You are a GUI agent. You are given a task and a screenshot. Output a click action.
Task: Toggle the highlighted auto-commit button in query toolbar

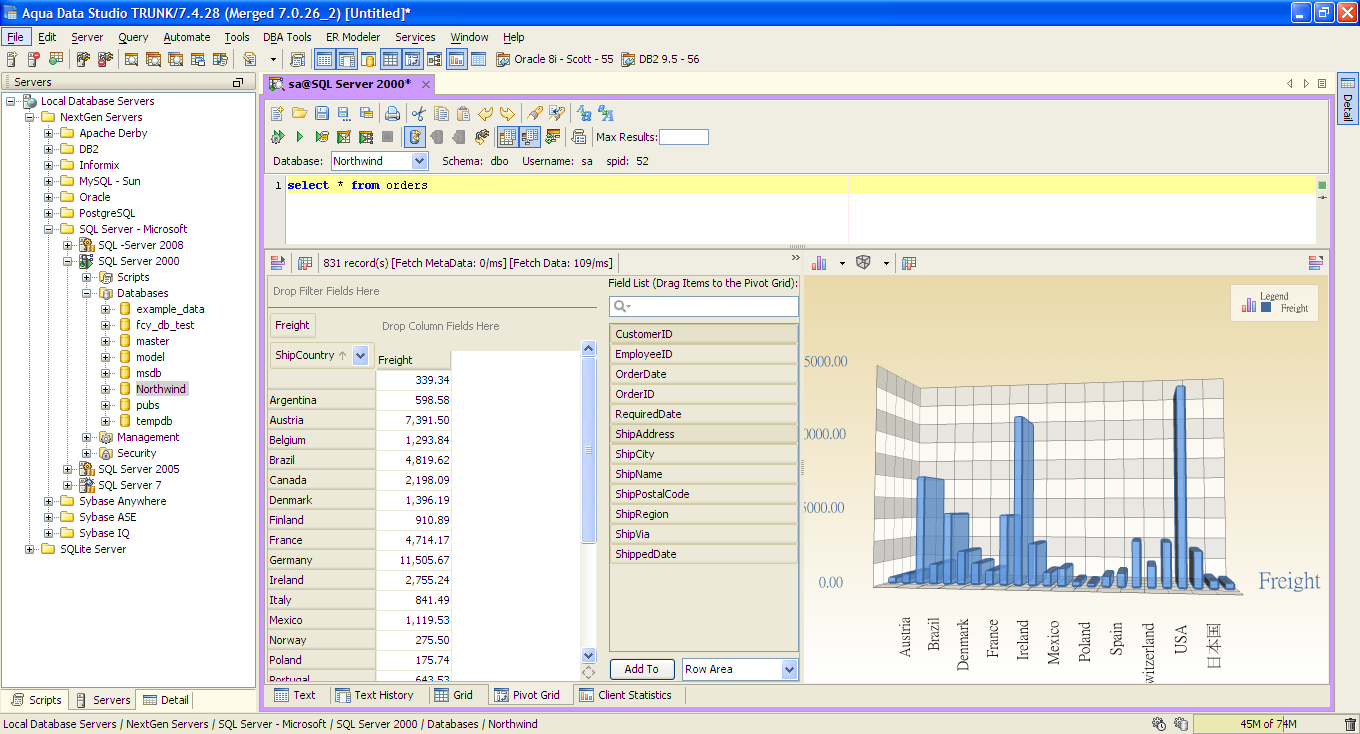[x=415, y=137]
